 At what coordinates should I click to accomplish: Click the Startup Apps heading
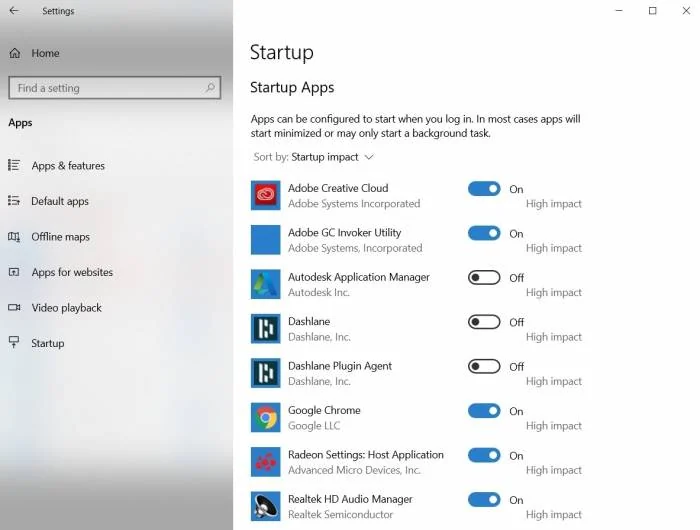click(292, 88)
